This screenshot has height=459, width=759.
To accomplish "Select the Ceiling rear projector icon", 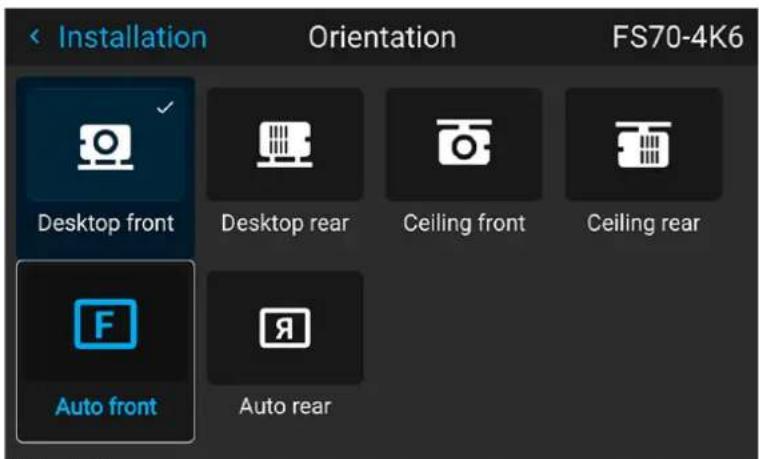I will coord(643,144).
